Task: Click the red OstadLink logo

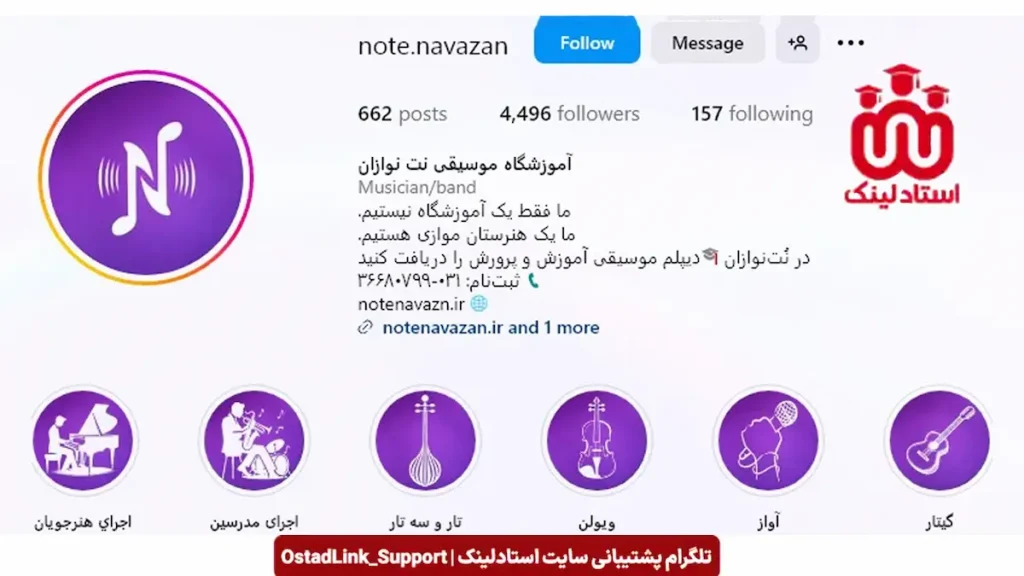Action: [x=901, y=135]
